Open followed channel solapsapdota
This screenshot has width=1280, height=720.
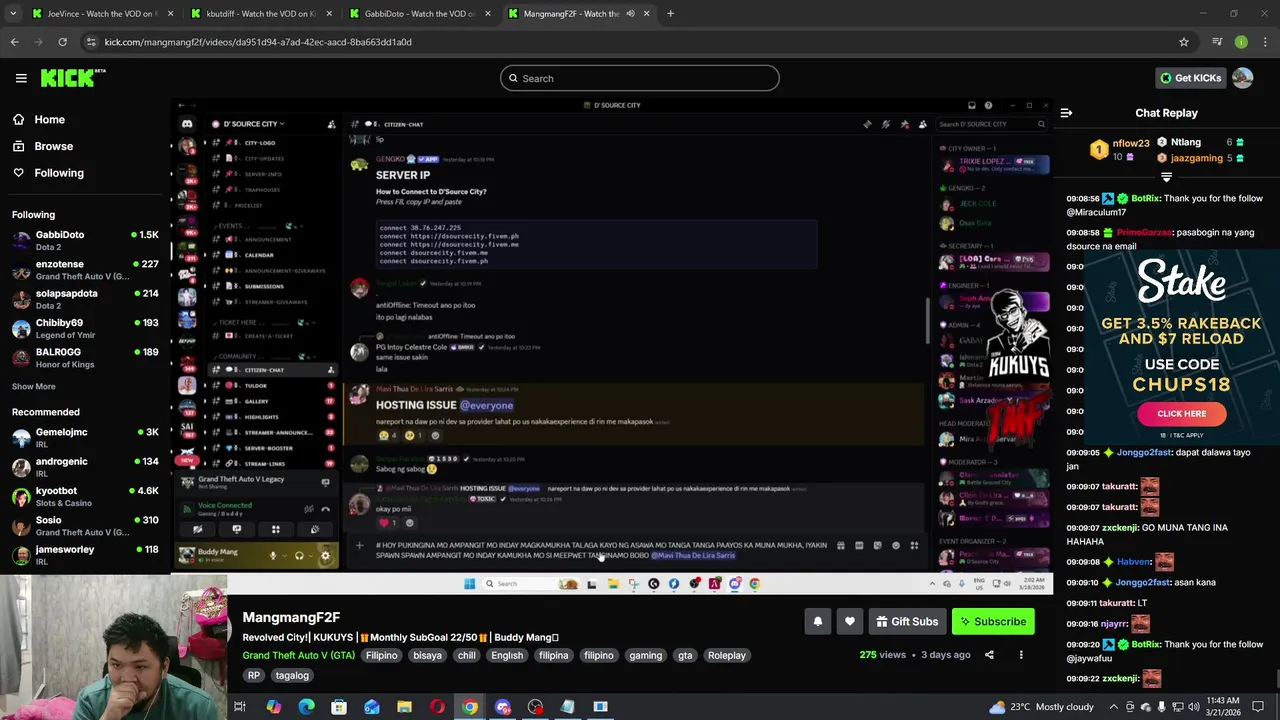[85, 300]
